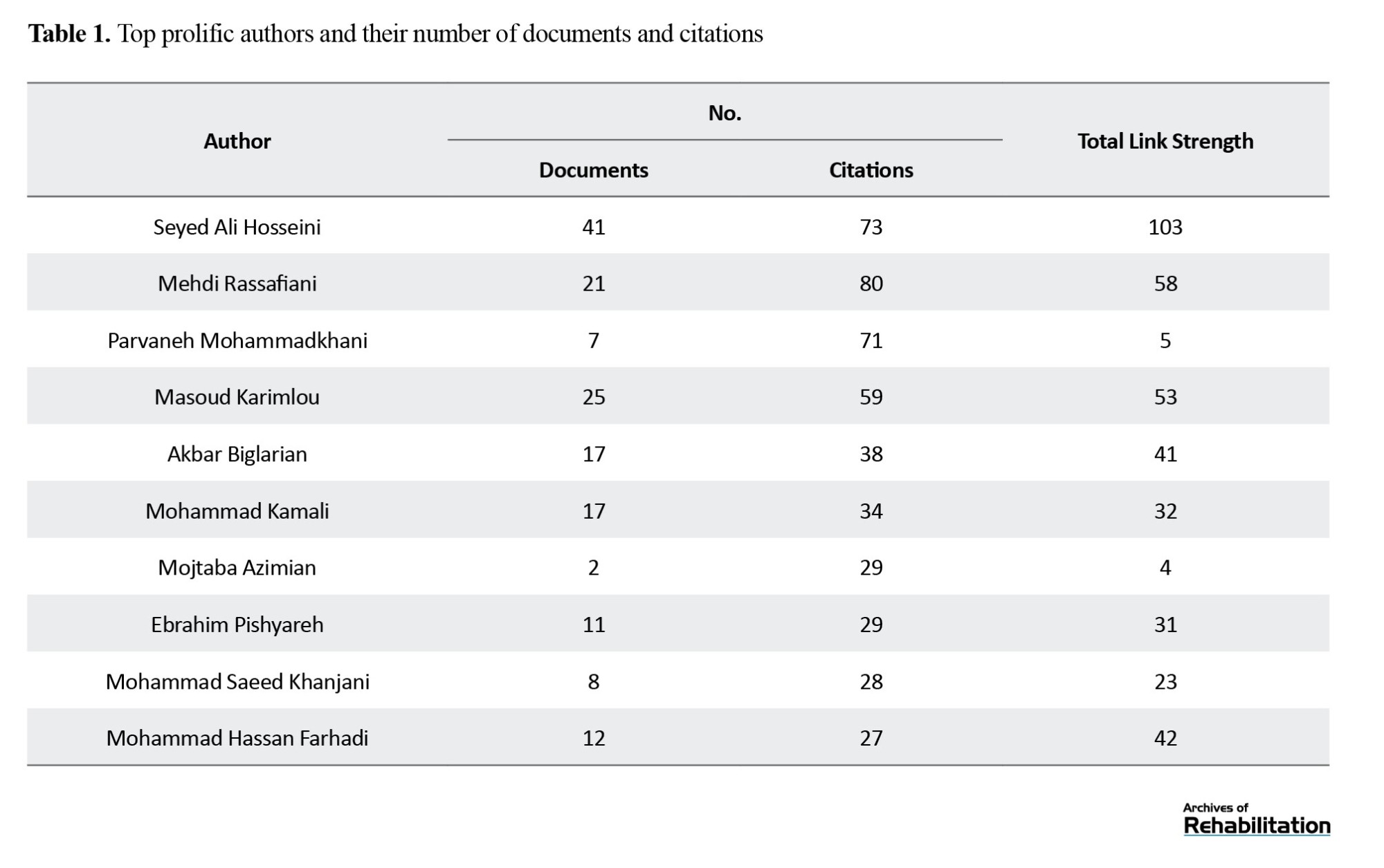Click the Table 1 caption text
1384x868 pixels.
395,33
